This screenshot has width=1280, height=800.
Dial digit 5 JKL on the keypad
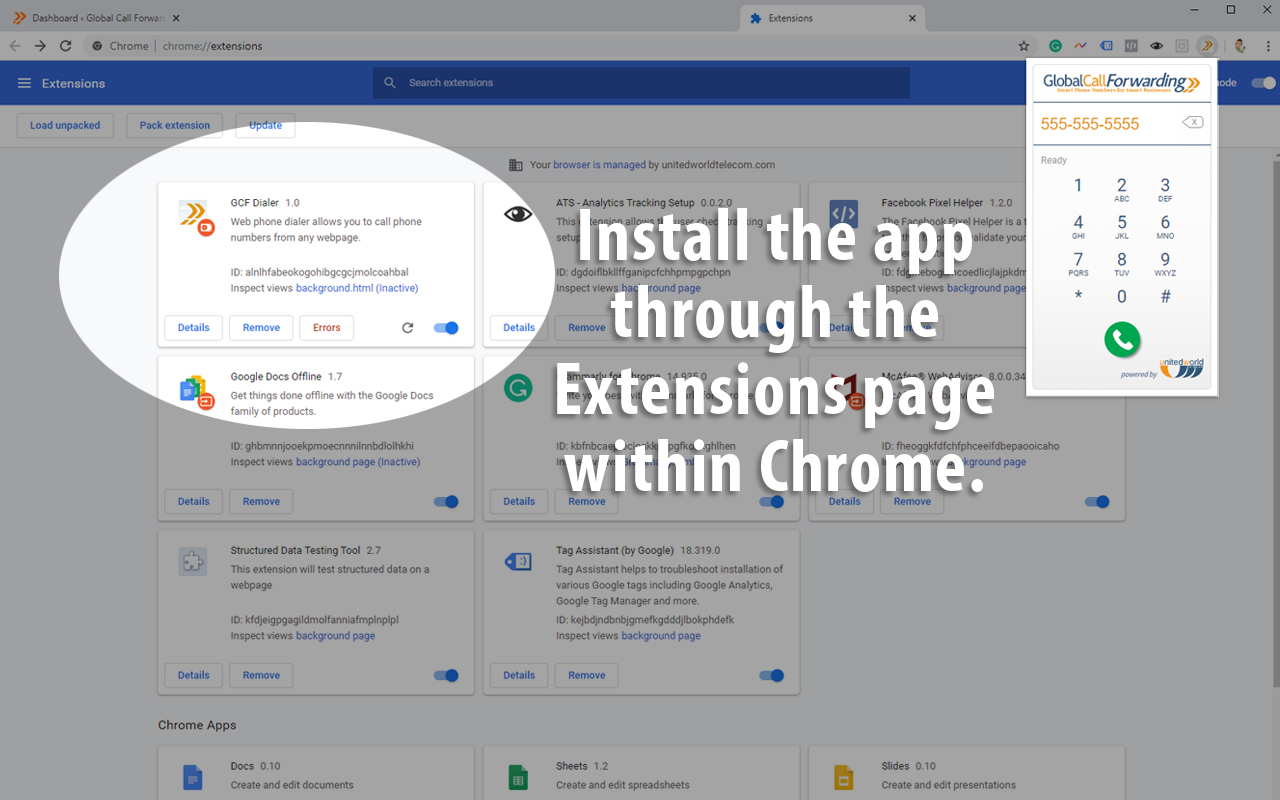point(1122,227)
